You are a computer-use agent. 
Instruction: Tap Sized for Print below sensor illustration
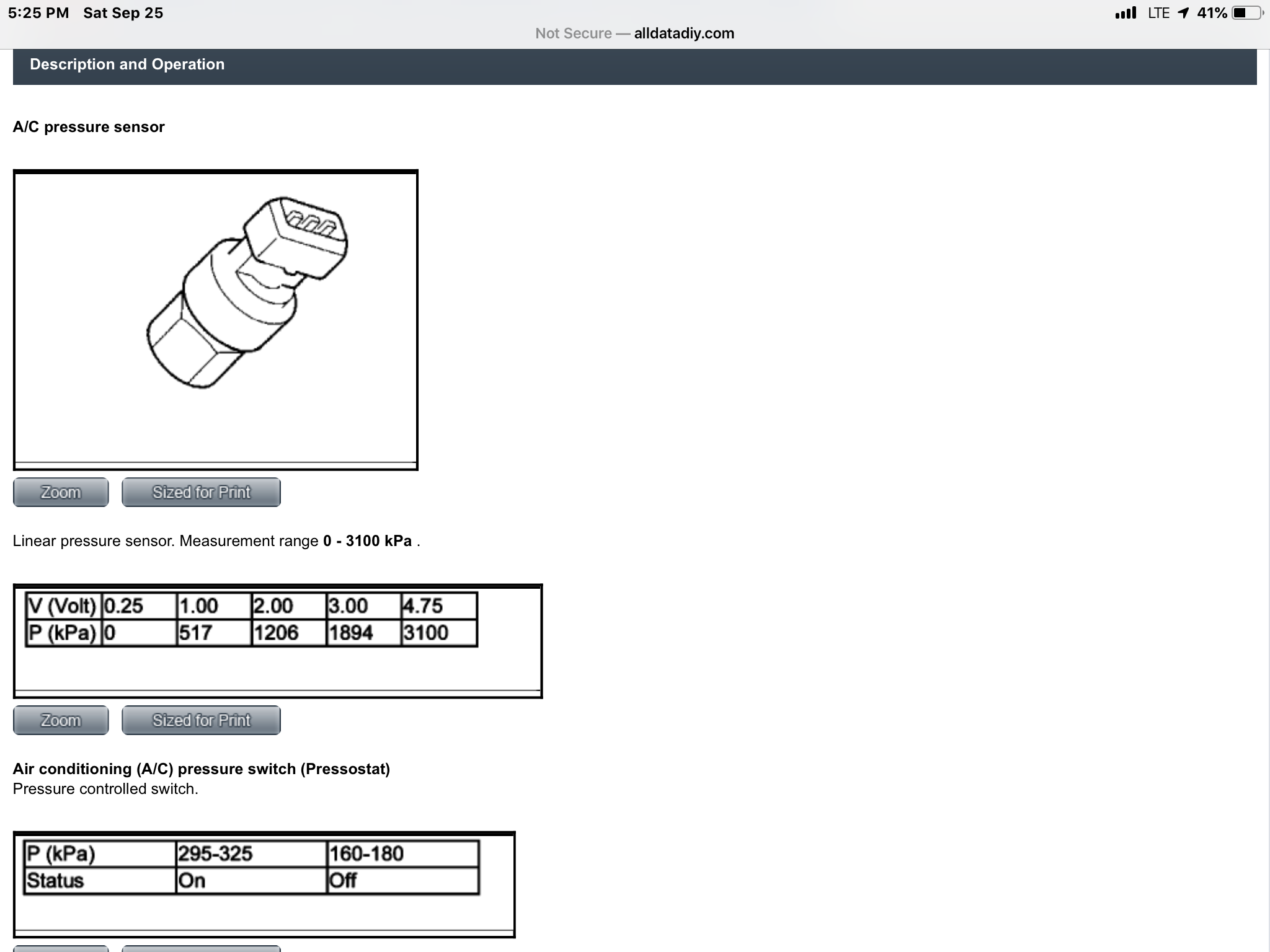coord(201,492)
